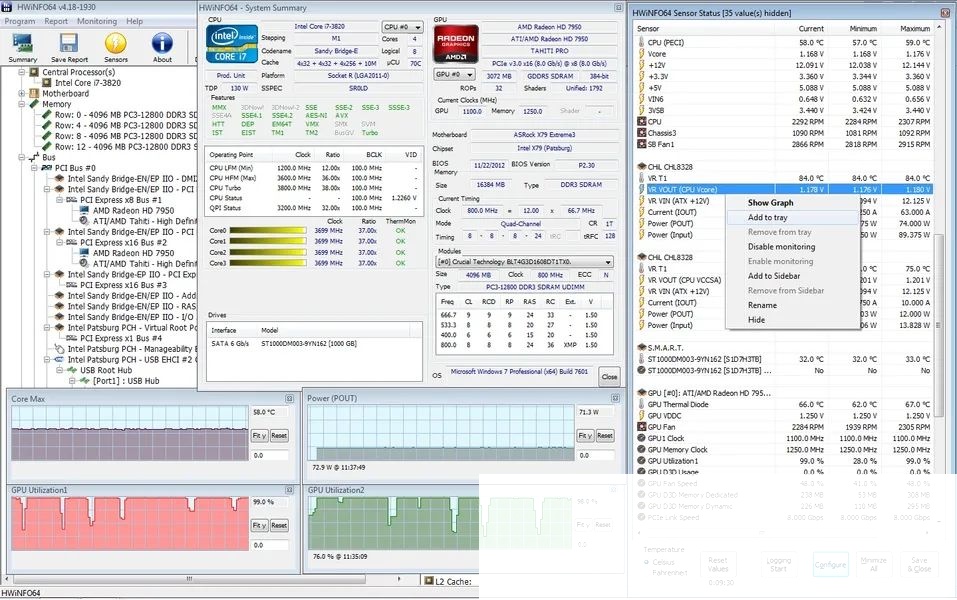This screenshot has width=957, height=600.
Task: Click Reset button in Power (POUT) graph
Action: (605, 435)
